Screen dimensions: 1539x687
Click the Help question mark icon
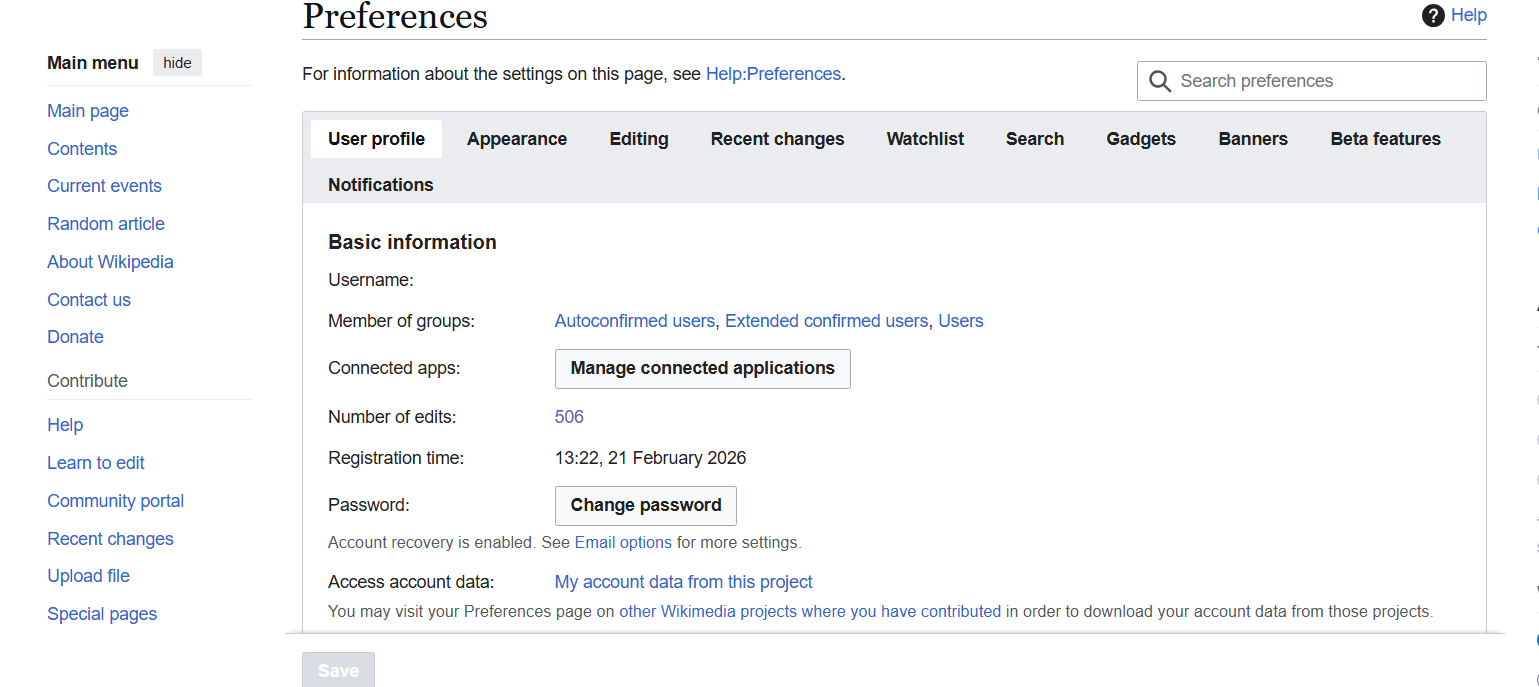coord(1433,16)
